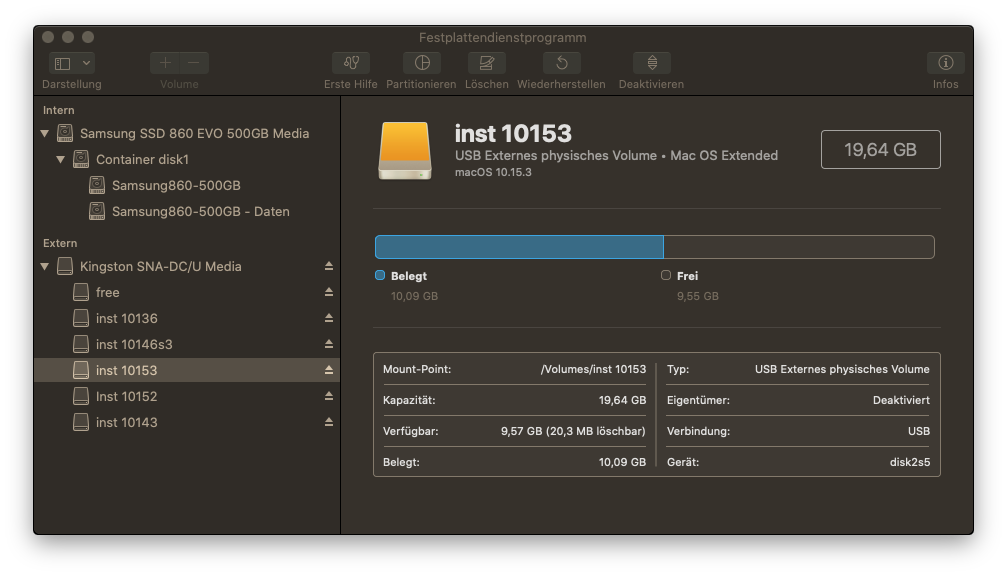Click the Samsung860-500GB - Daten drive icon
The width and height of the screenshot is (1007, 576).
(x=97, y=211)
